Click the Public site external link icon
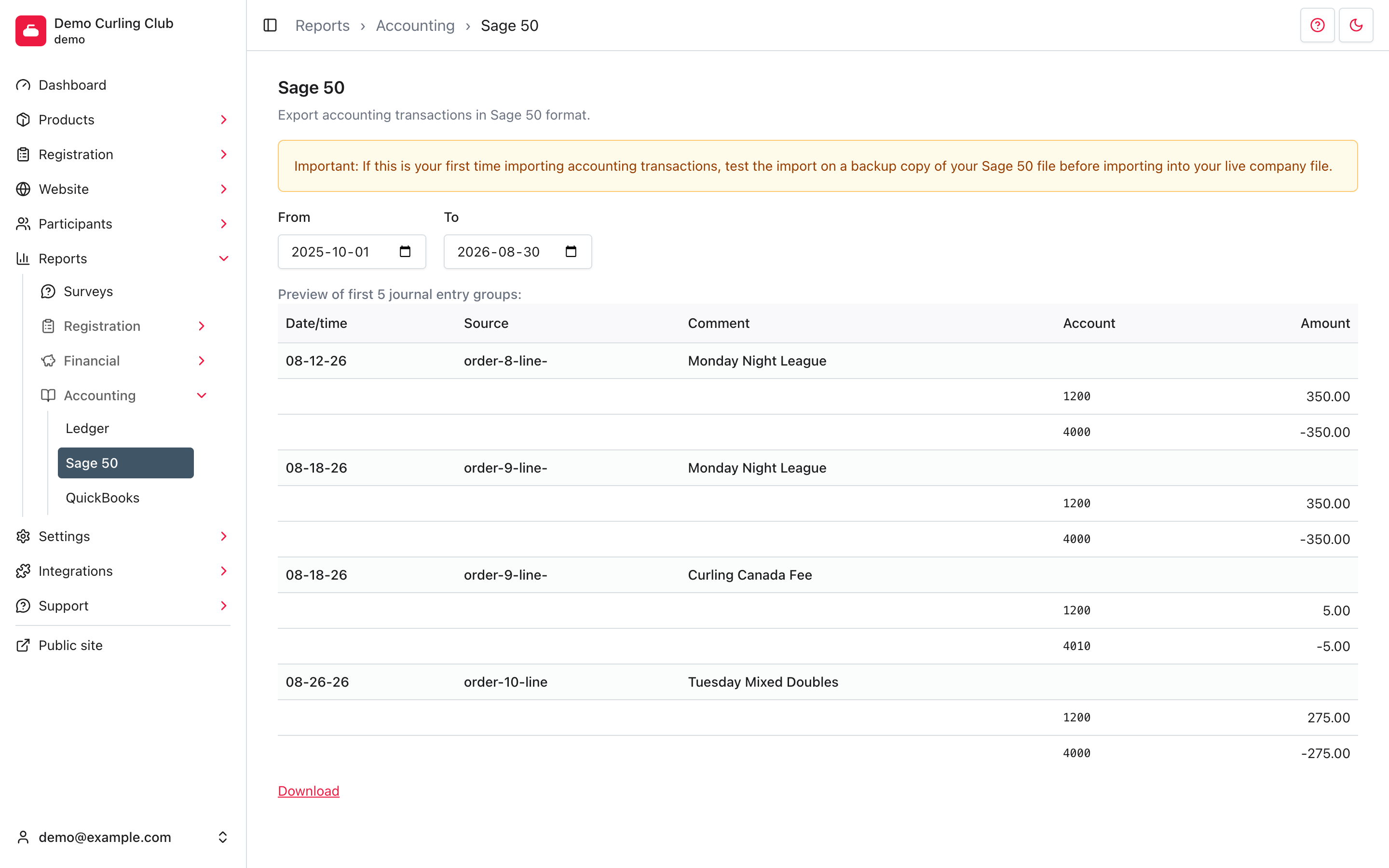Image resolution: width=1389 pixels, height=868 pixels. (x=23, y=645)
